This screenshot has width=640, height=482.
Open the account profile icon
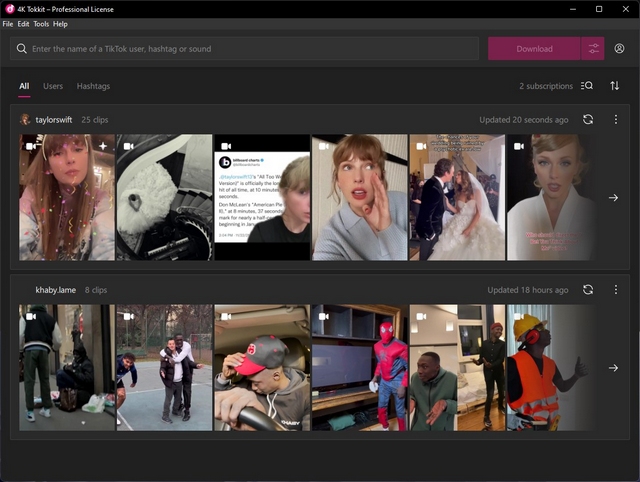point(619,49)
